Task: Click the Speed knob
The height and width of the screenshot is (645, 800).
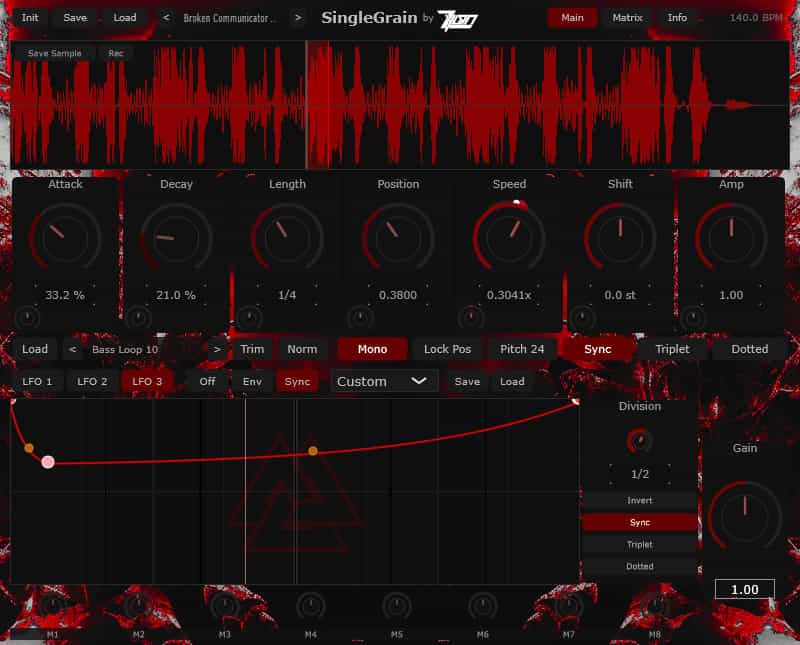Action: pyautogui.click(x=509, y=237)
